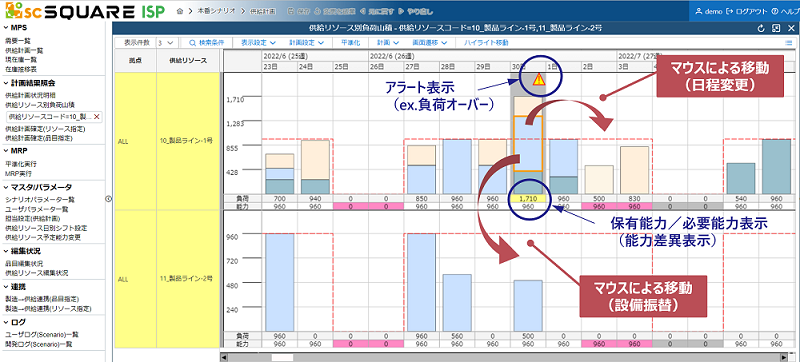Select the orange-outlined load bar on day 30
Viewport: 800px width, 362px height.
528,143
